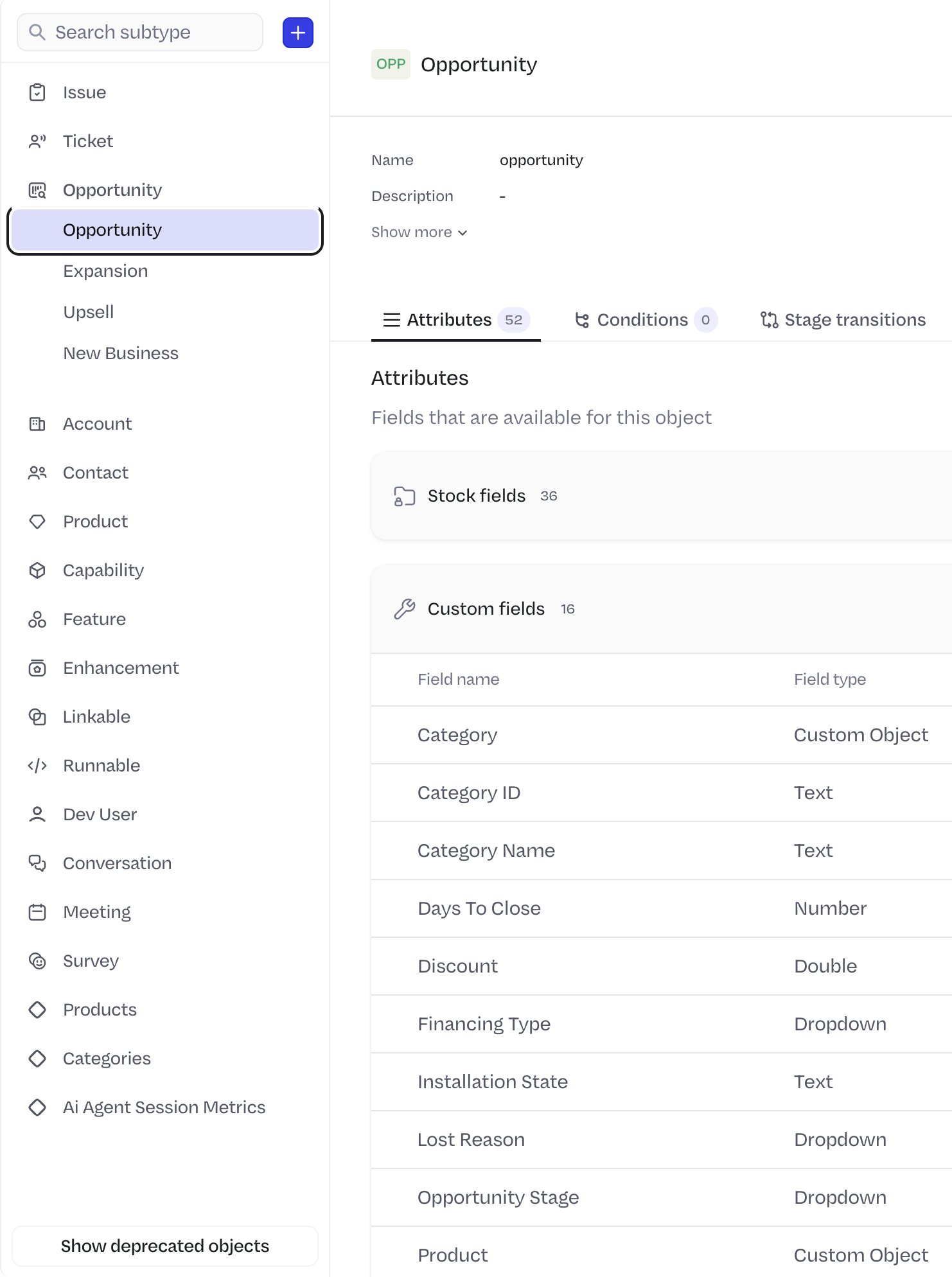Screen dimensions: 952x1277
Task: Switch to the Stage transitions tab
Action: (x=843, y=320)
